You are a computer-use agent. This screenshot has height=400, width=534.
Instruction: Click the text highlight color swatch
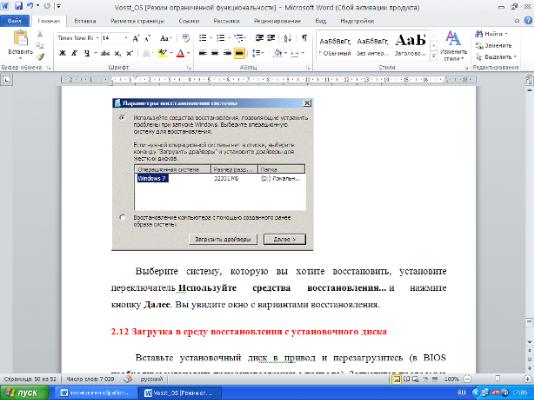(x=162, y=53)
